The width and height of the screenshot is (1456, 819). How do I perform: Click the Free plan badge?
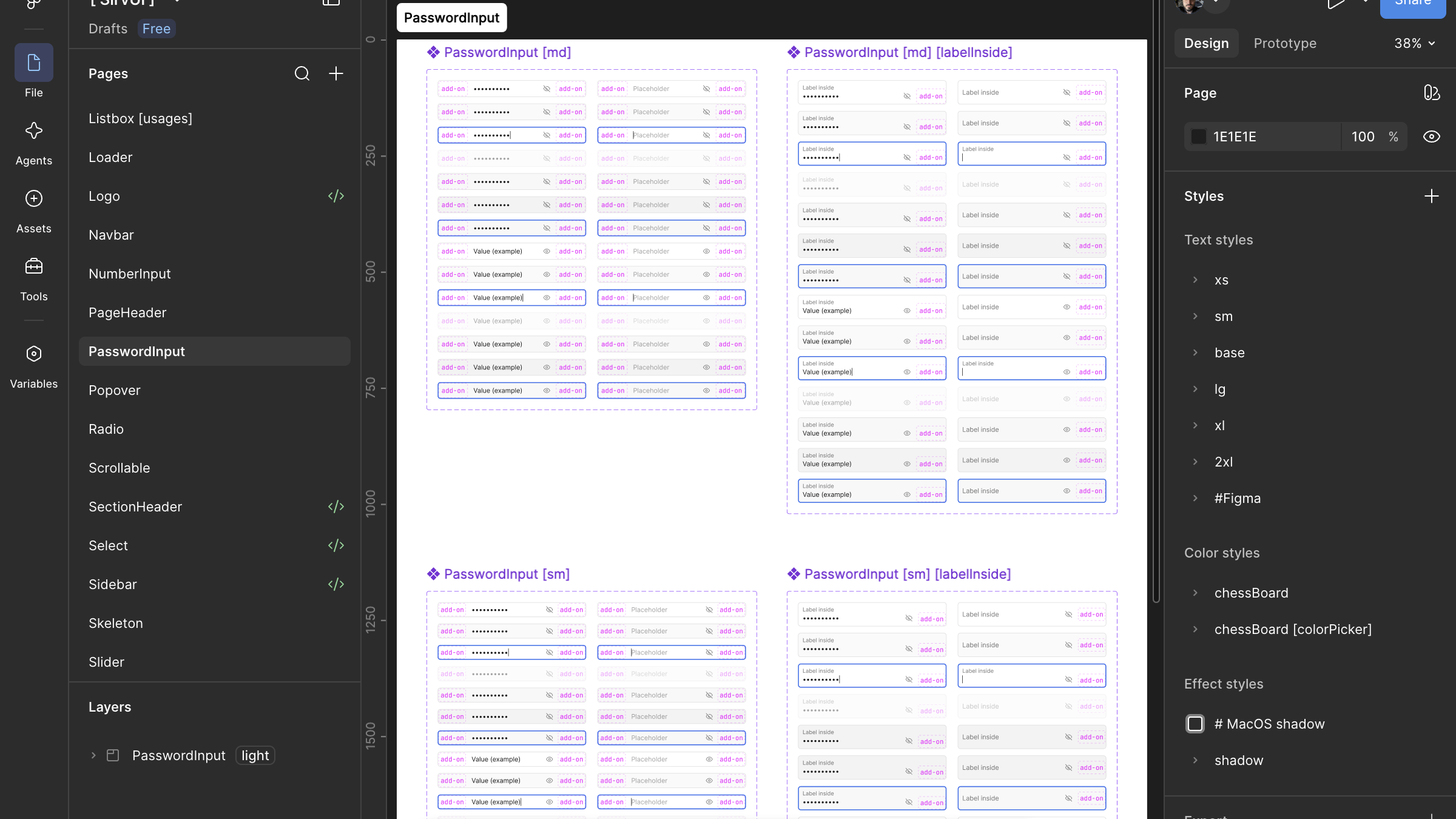(157, 29)
